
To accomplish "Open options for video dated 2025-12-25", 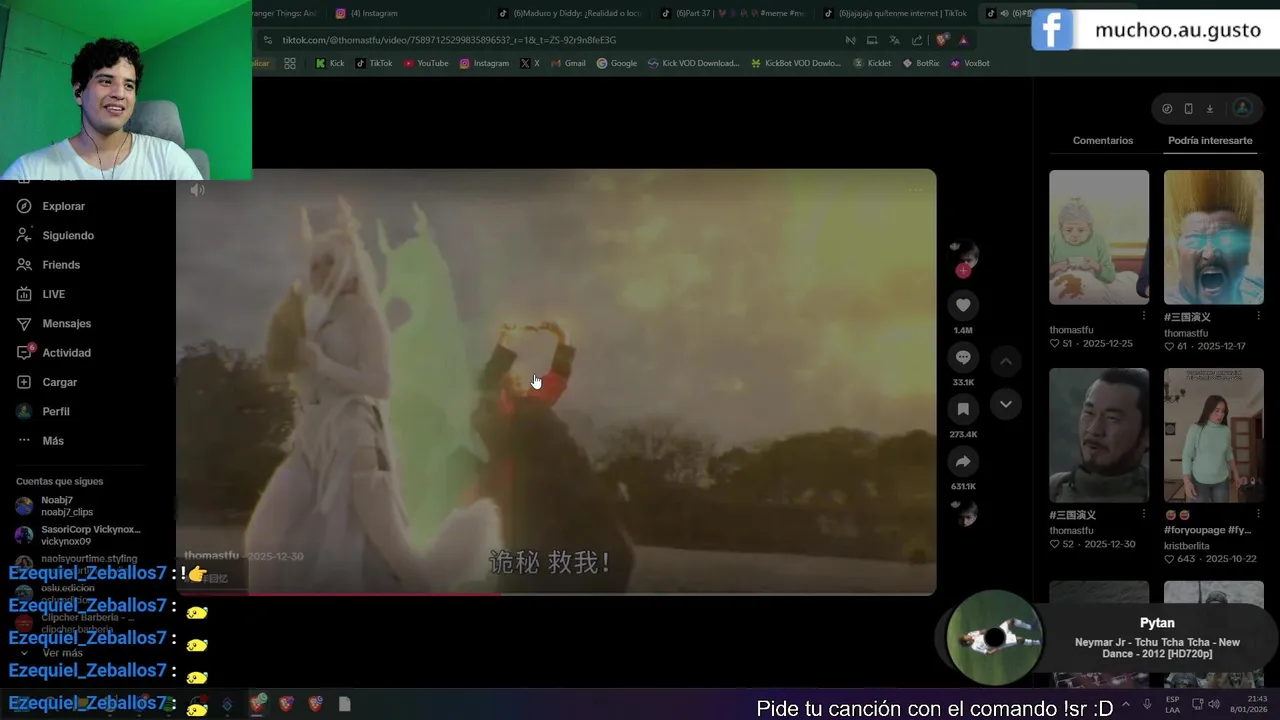I will coord(1144,316).
